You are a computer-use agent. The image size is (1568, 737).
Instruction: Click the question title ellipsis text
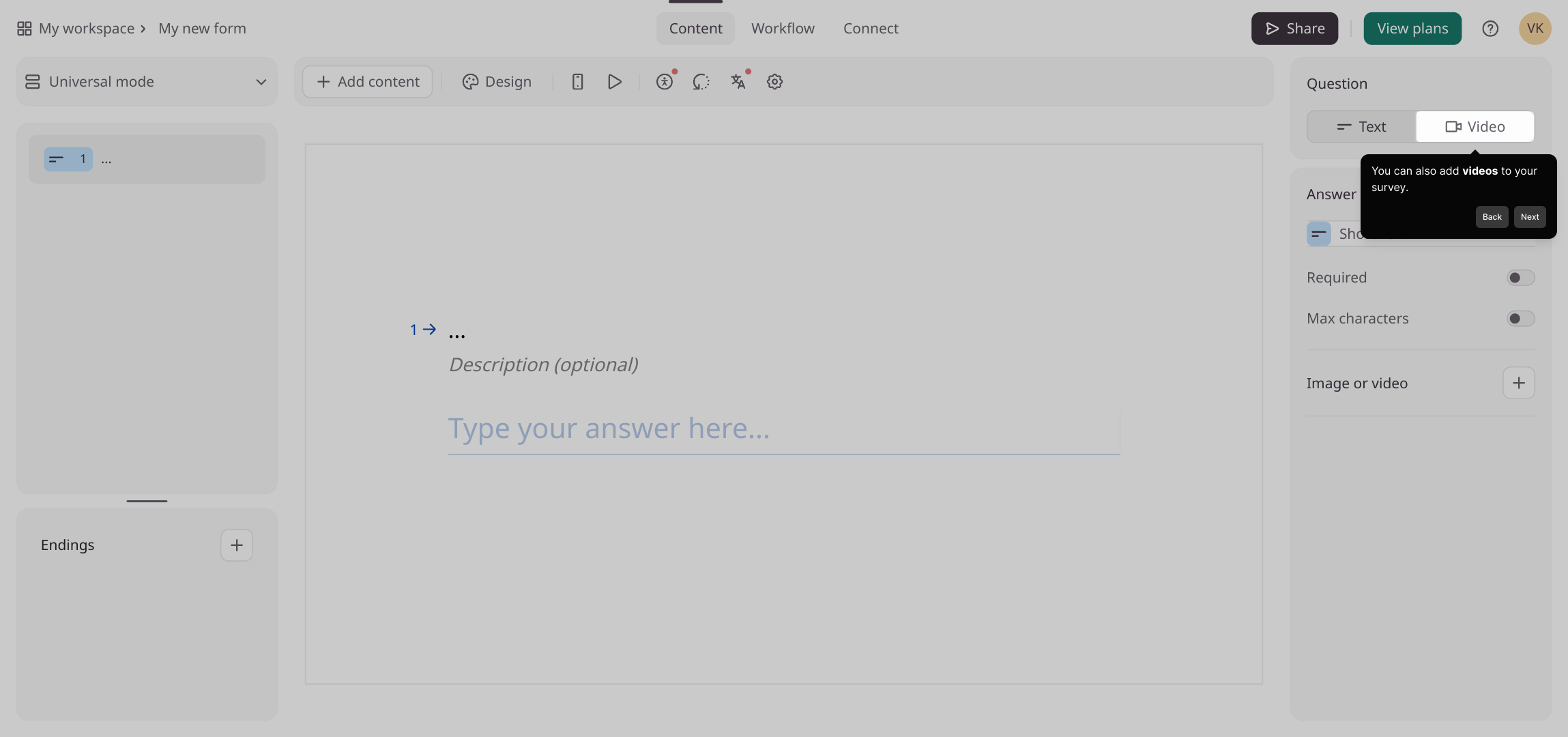[x=457, y=334]
